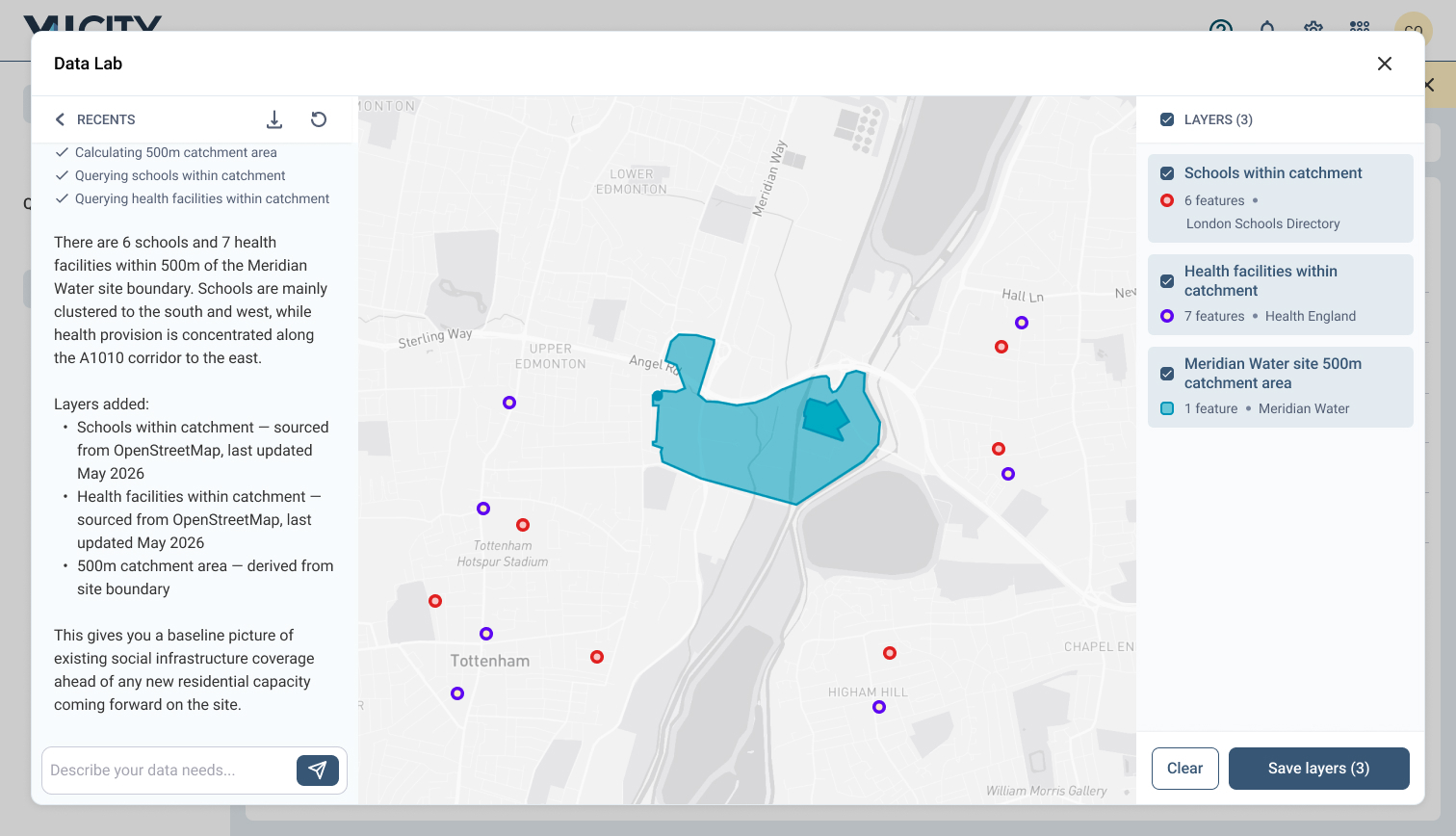Click the RECENTS label

106,119
